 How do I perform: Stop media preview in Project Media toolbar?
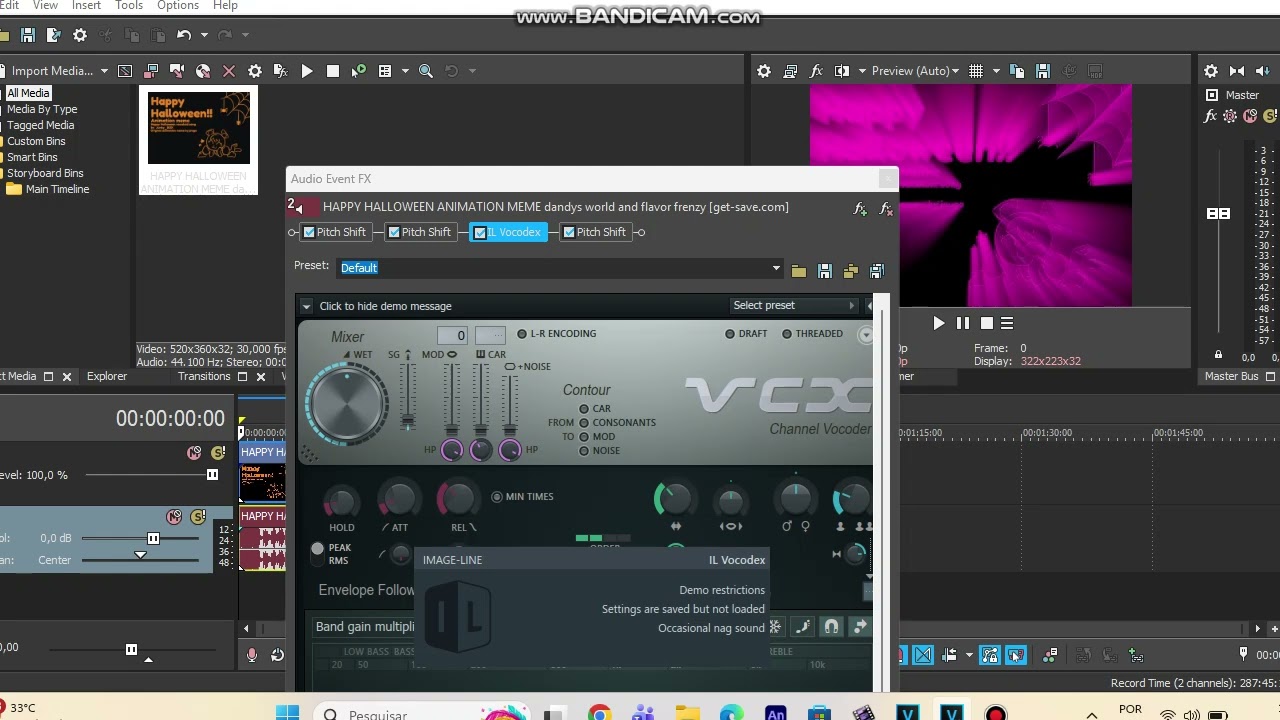click(333, 71)
